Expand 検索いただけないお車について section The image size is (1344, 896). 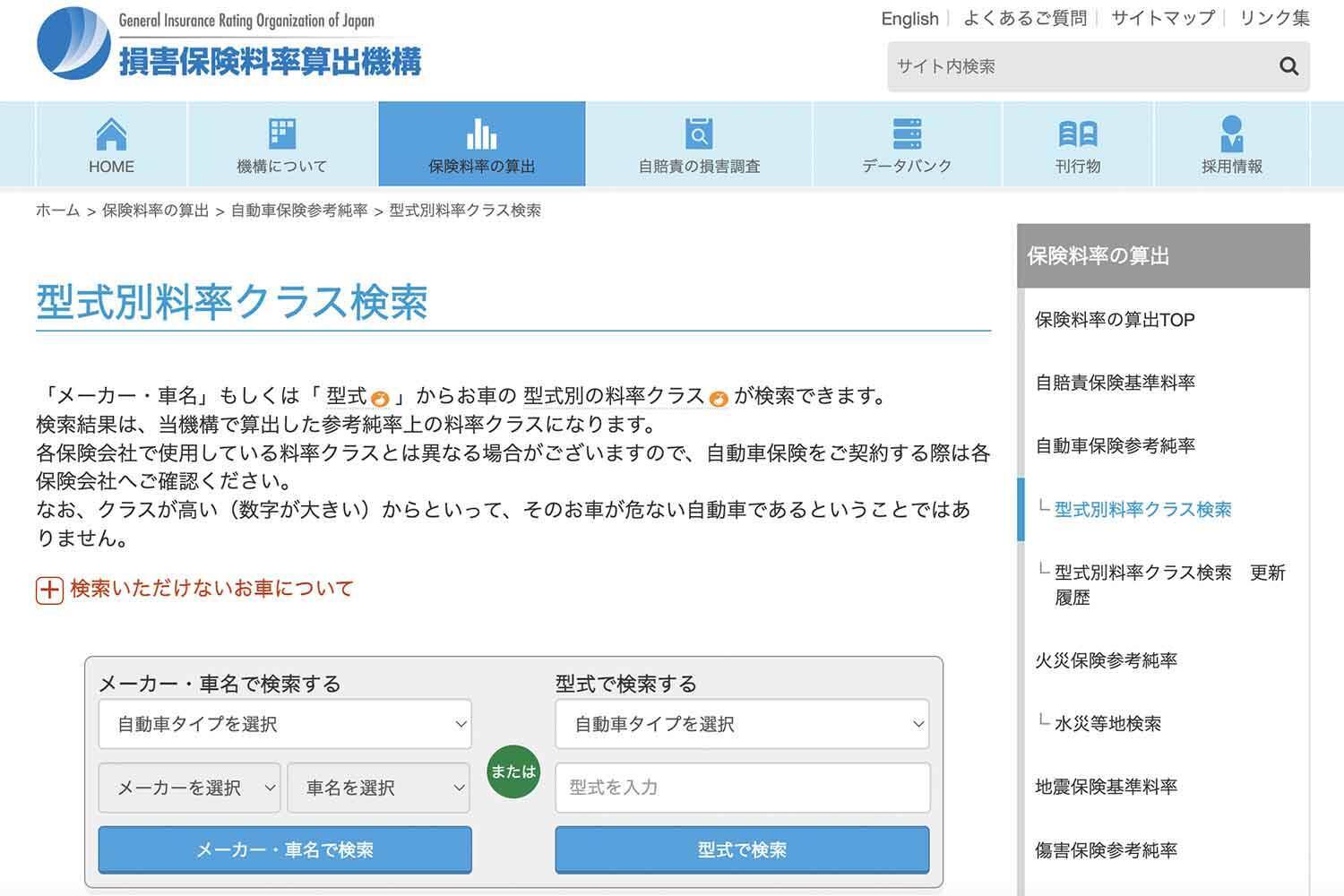(211, 589)
